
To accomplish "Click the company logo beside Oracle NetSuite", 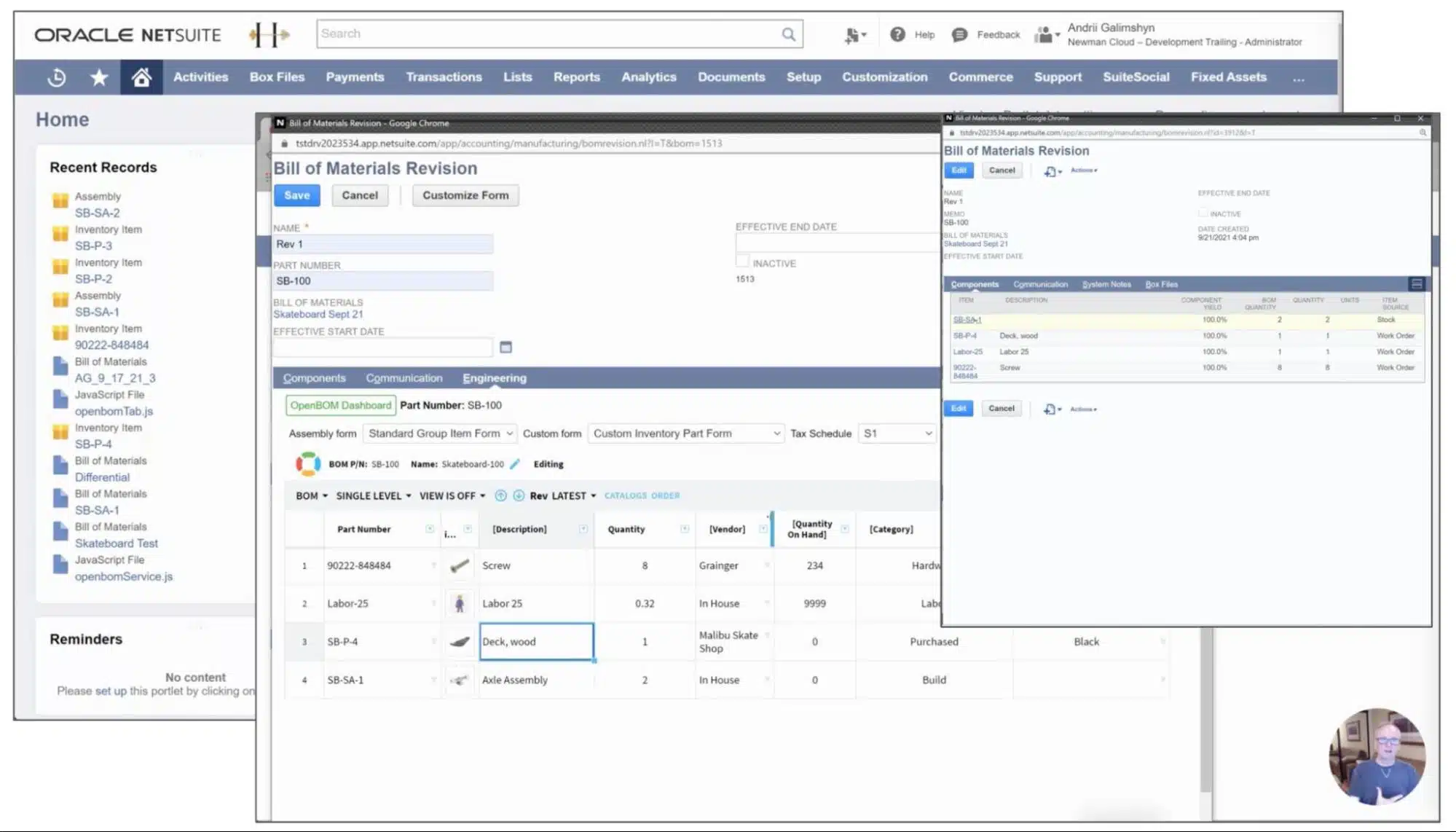I will (x=269, y=34).
